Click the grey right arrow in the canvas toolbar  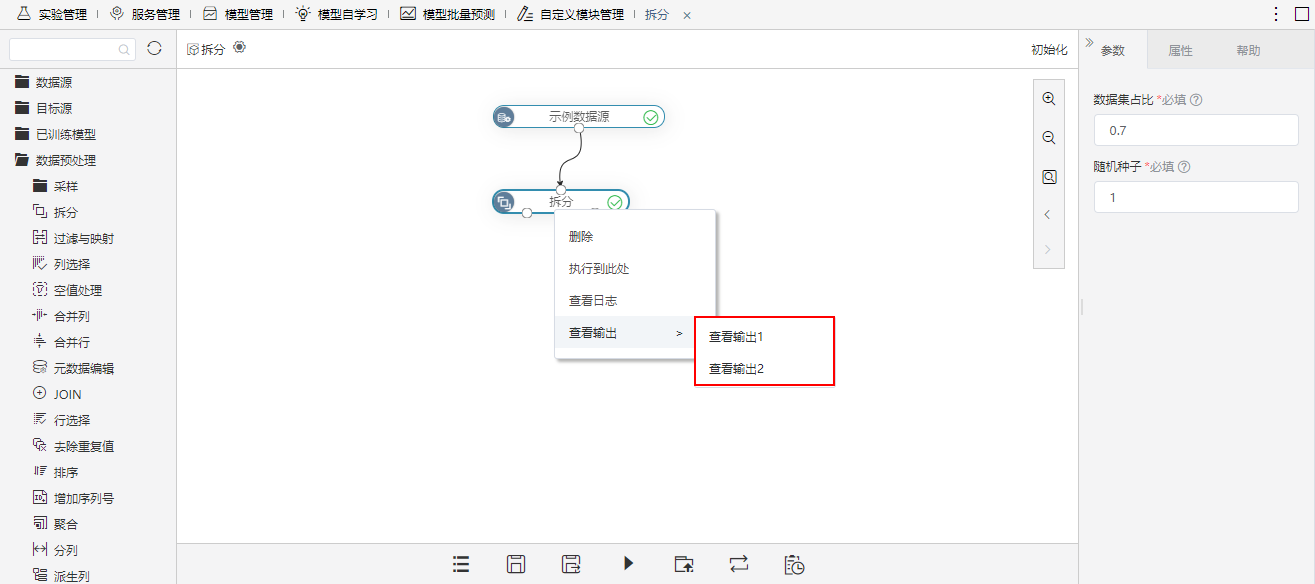pos(1048,249)
